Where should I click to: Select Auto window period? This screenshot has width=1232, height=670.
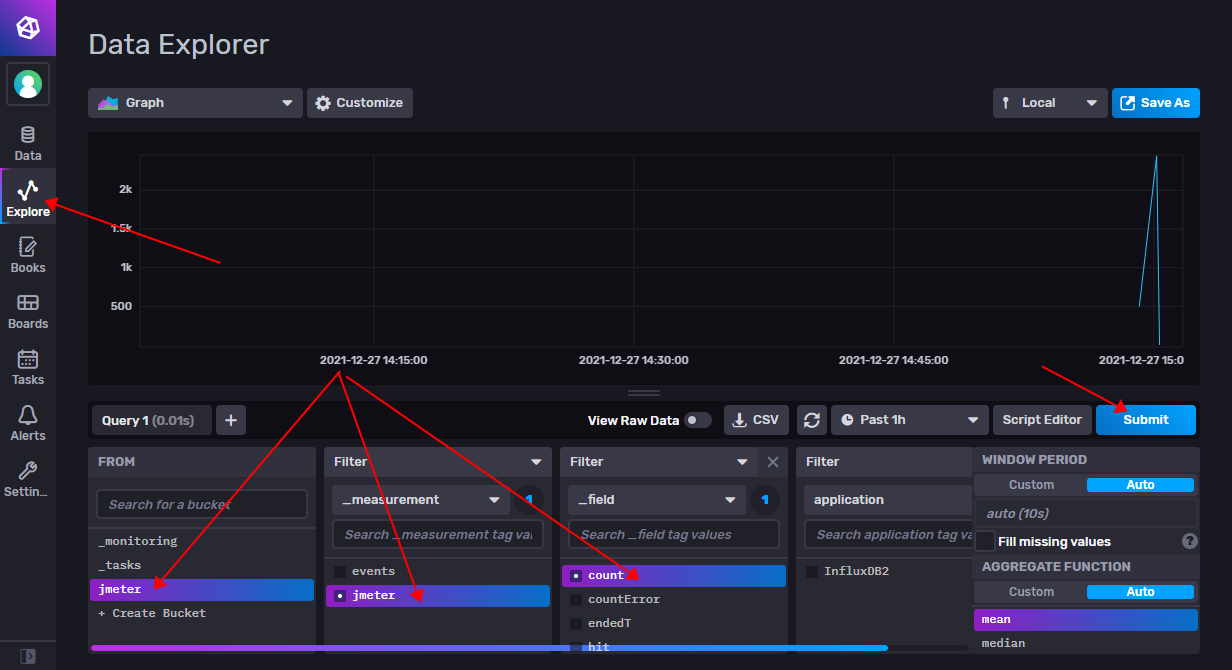[x=1140, y=485]
